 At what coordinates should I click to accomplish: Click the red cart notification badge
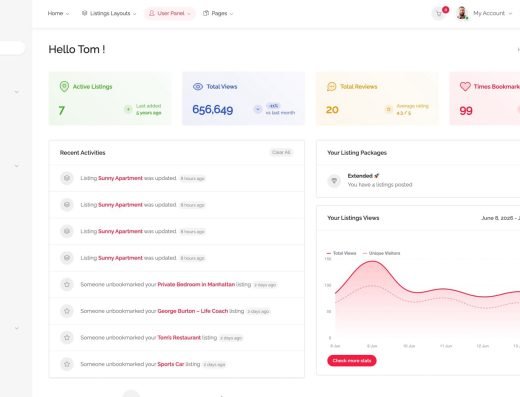[445, 10]
